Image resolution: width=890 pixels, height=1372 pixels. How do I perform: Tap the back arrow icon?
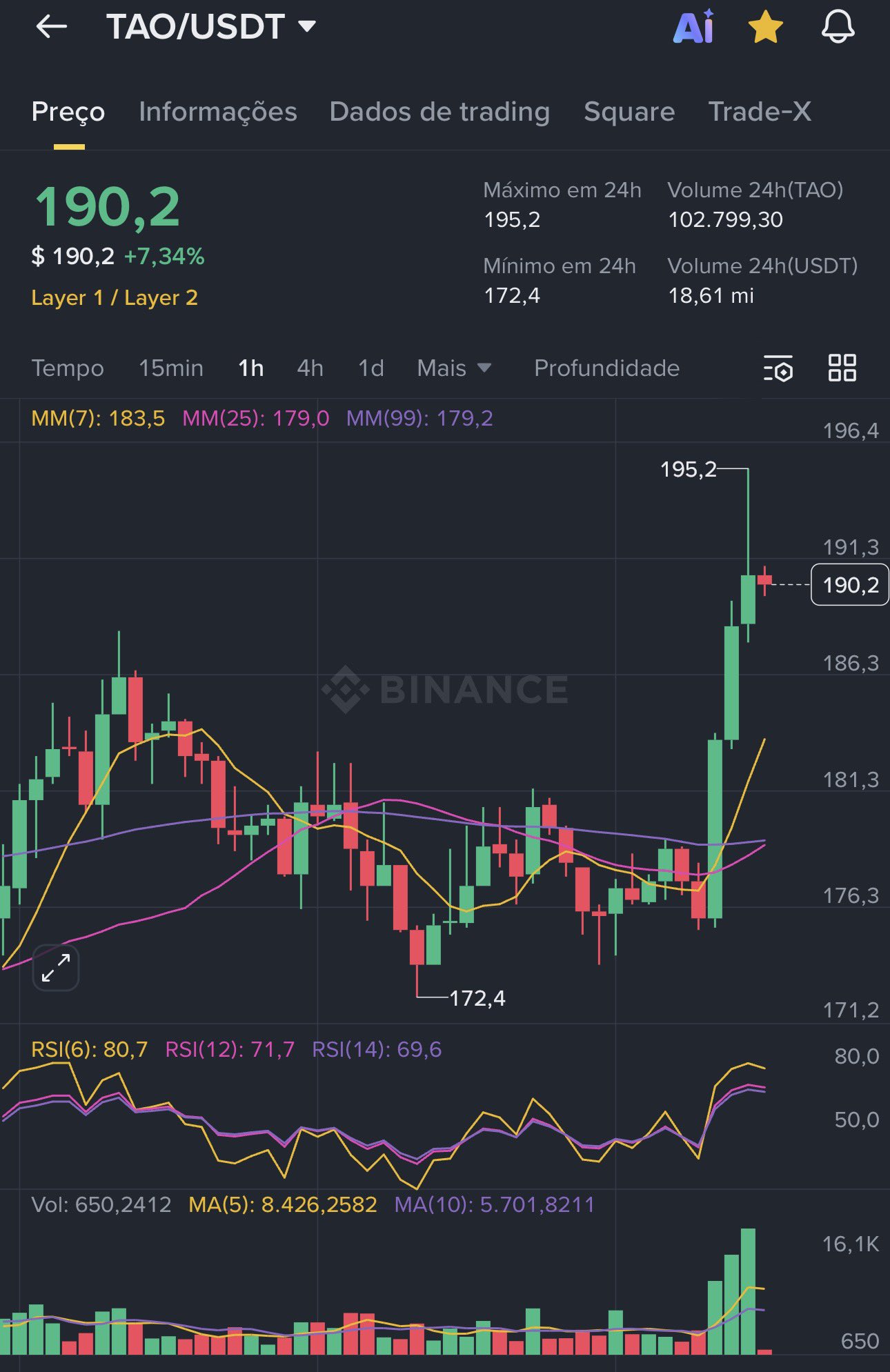[x=51, y=27]
